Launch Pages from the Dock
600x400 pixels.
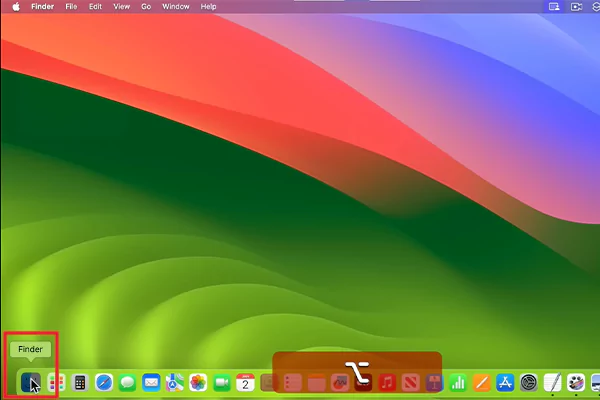pyautogui.click(x=482, y=382)
